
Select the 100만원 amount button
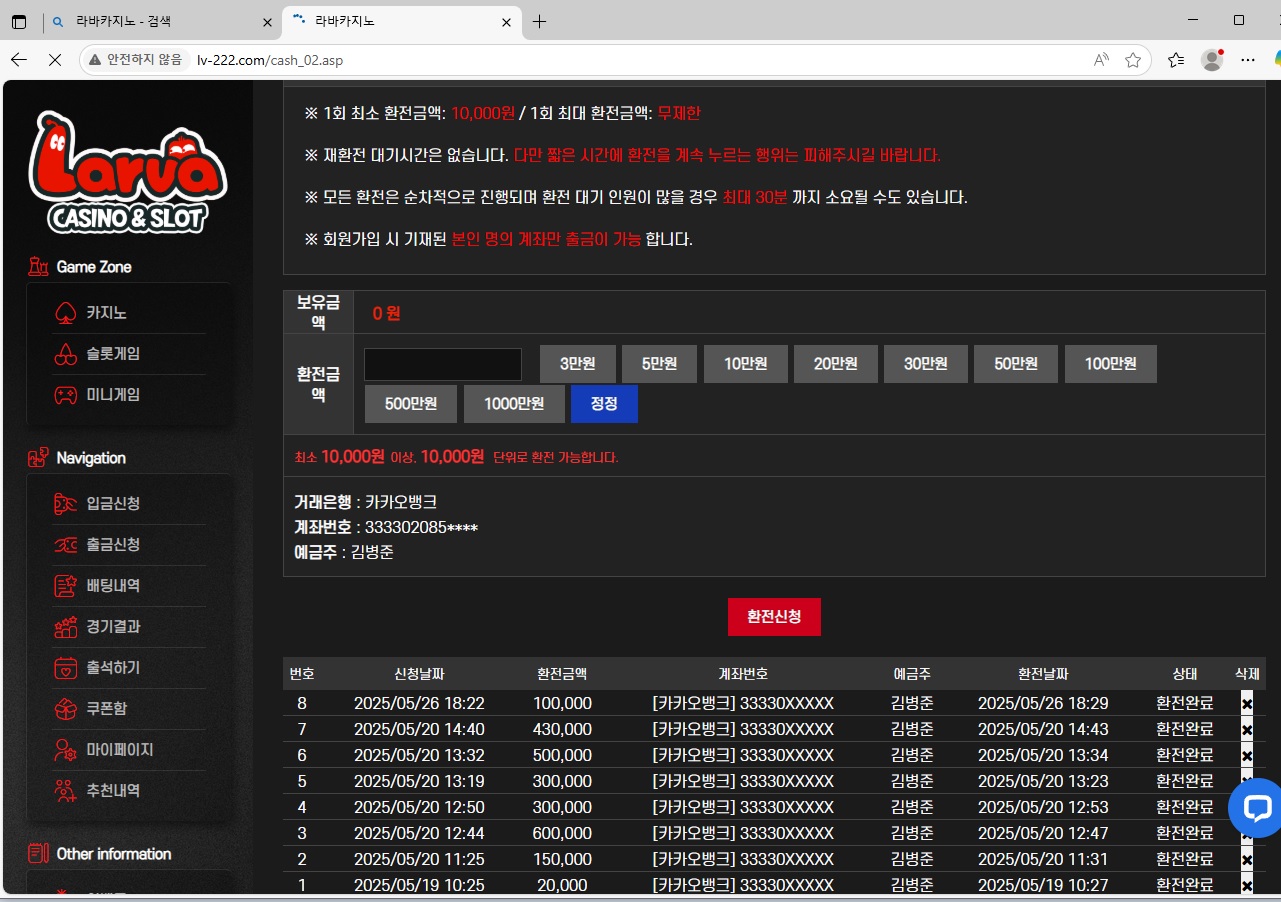tap(1110, 364)
